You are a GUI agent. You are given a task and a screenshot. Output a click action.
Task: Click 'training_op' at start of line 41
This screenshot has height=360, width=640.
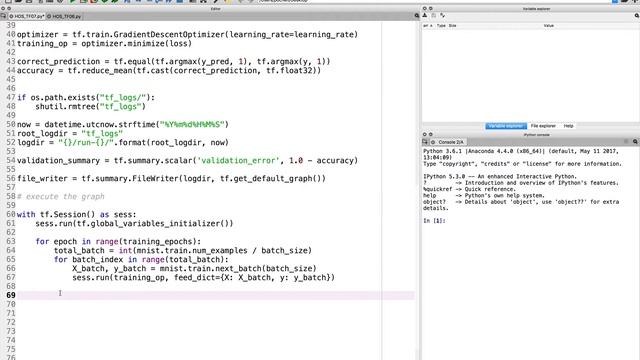coord(42,44)
